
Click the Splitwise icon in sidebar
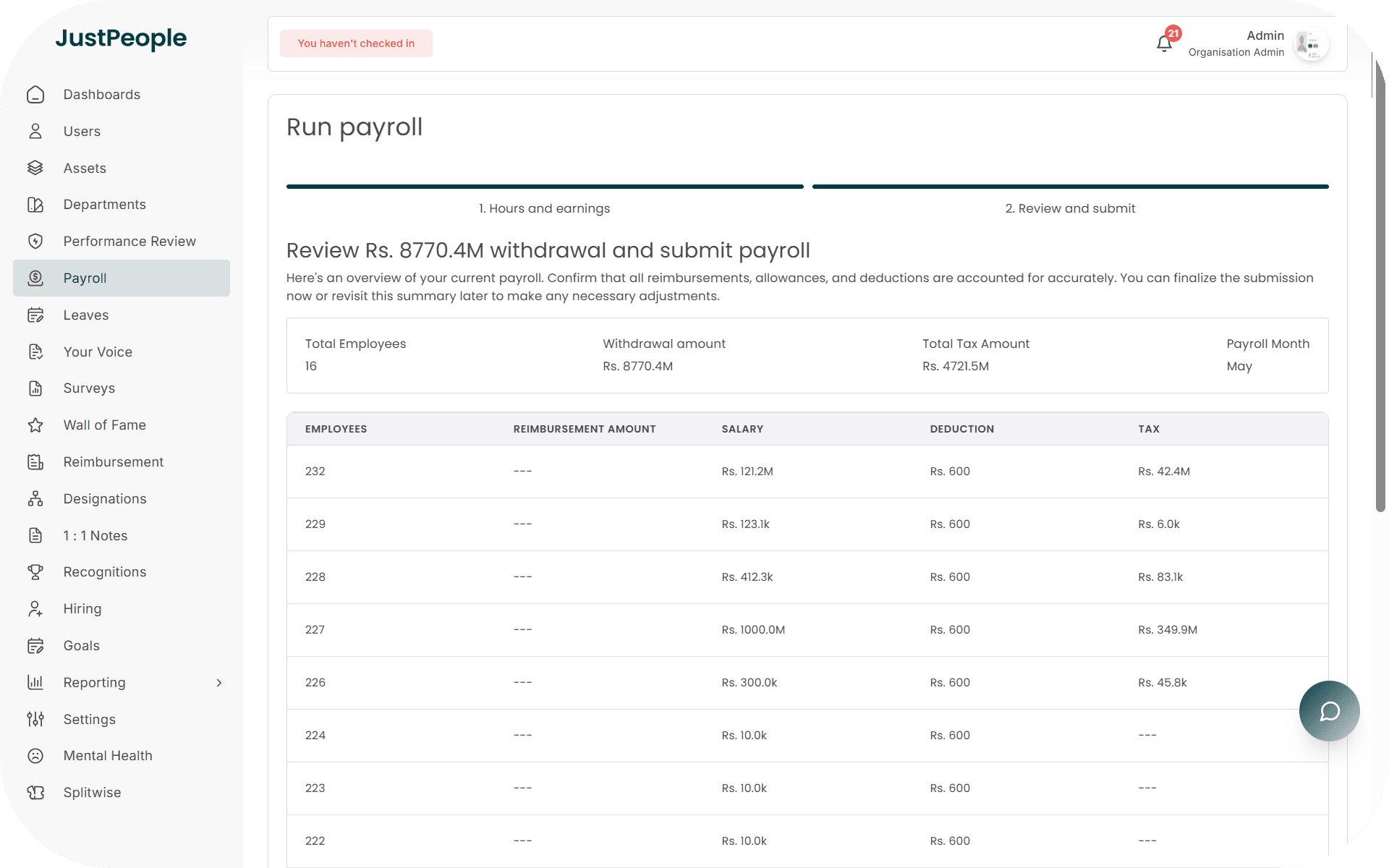[35, 793]
